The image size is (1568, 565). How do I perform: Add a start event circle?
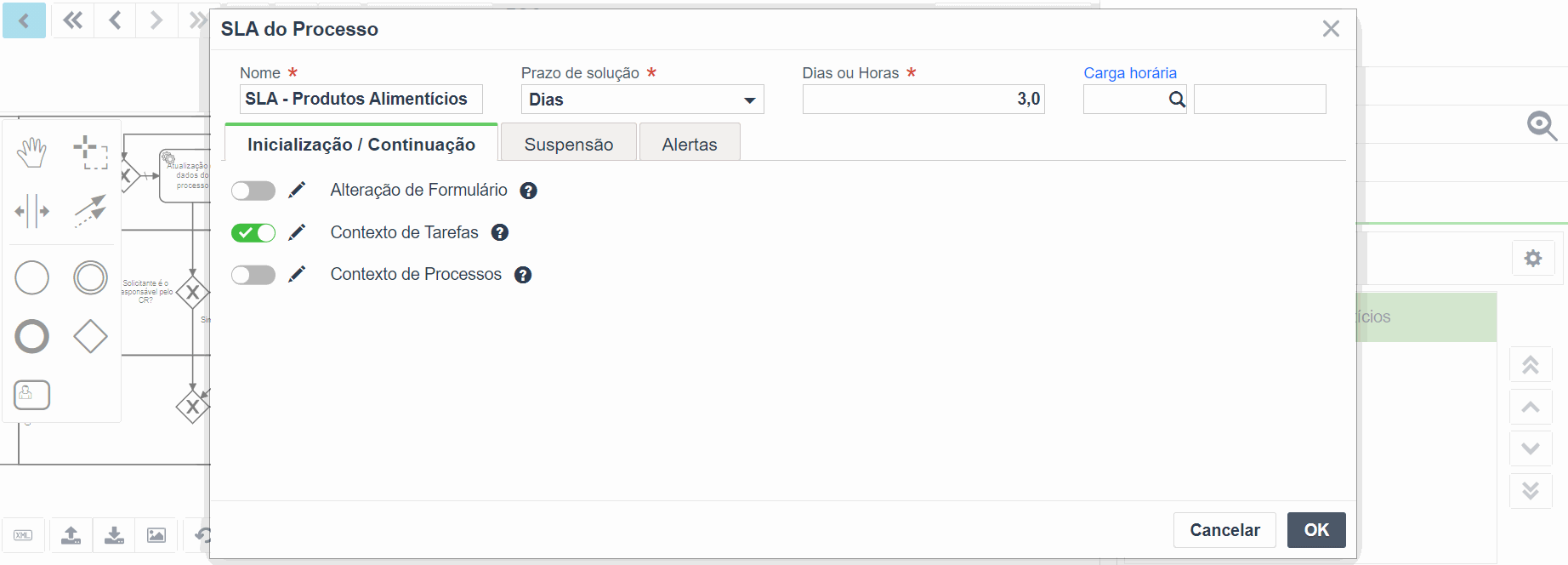pos(32,277)
